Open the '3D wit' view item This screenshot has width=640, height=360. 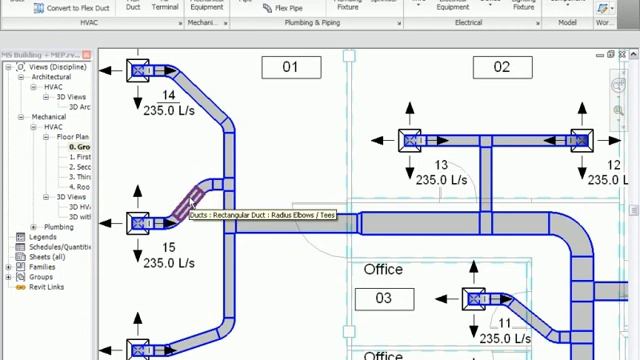coord(80,217)
